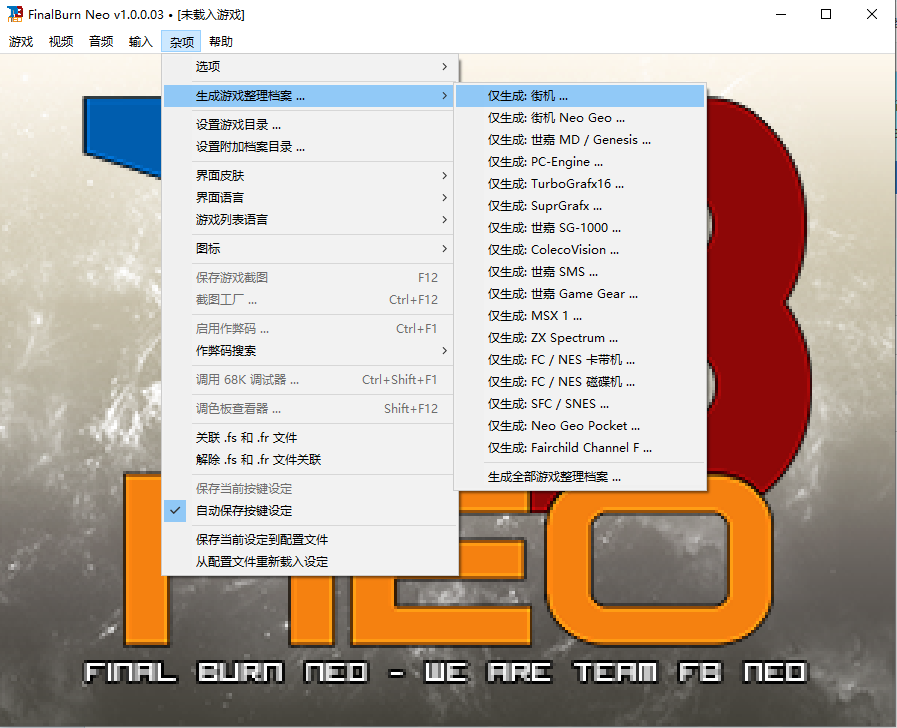
Task: Select 仅生成: PC-Engine ...
Action: pos(580,162)
